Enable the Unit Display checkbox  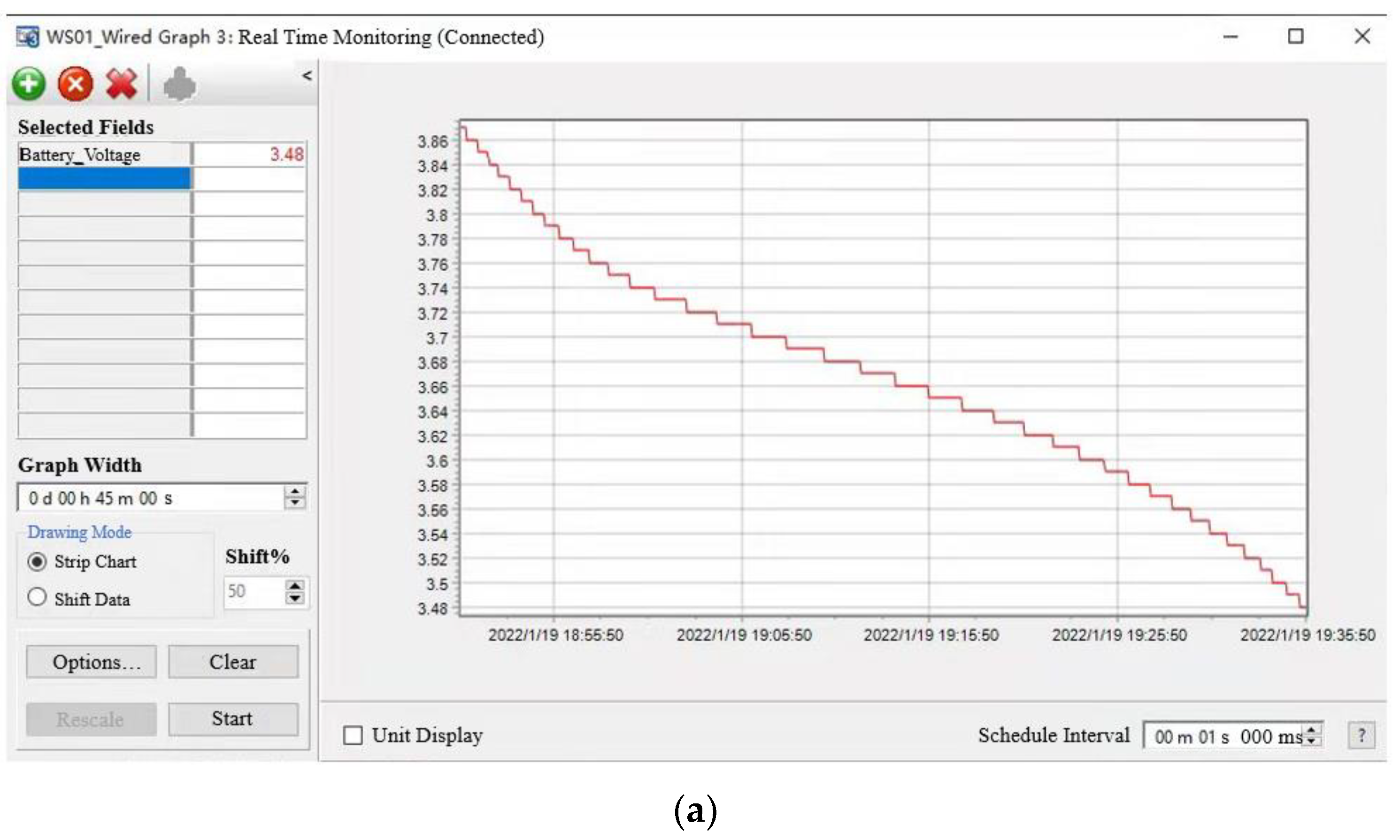point(353,735)
